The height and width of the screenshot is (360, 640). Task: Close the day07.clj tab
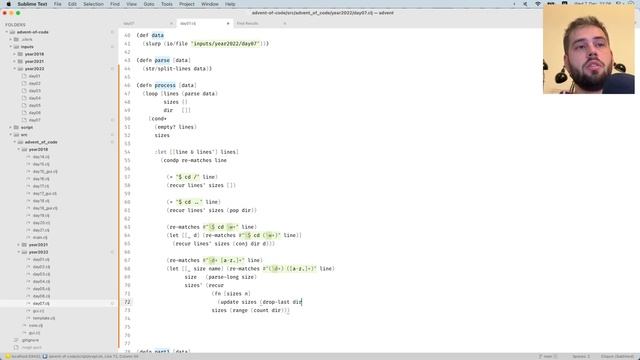pyautogui.click(x=228, y=24)
